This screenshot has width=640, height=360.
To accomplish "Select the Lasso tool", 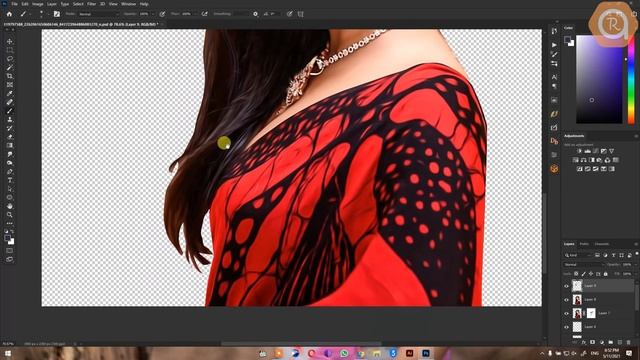I will (9, 58).
